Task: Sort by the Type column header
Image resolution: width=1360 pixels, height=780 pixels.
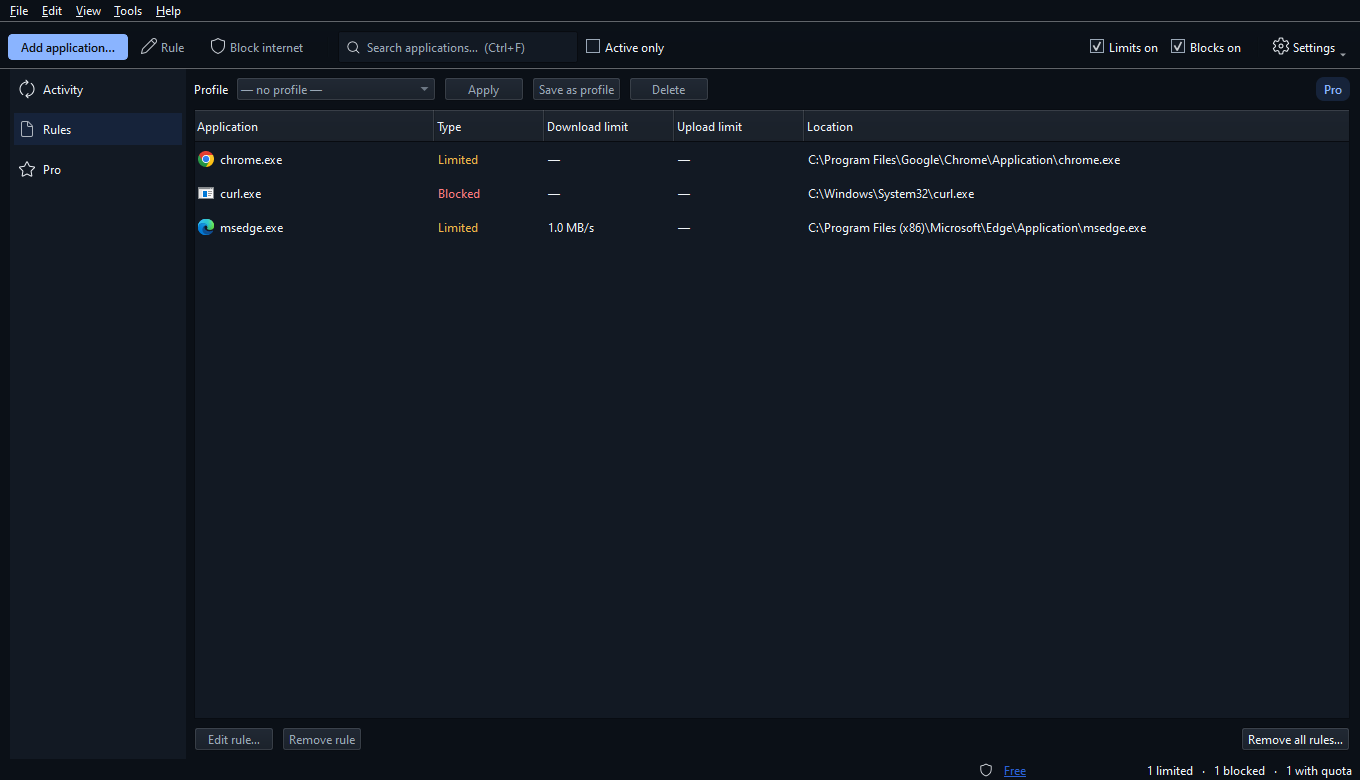Action: 489,127
